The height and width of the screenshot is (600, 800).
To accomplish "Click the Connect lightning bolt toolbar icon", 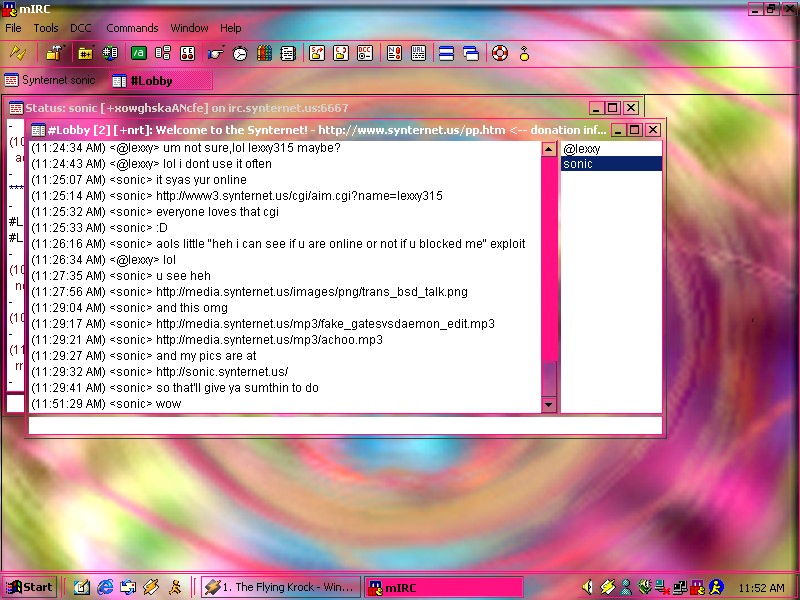I will click(x=17, y=53).
